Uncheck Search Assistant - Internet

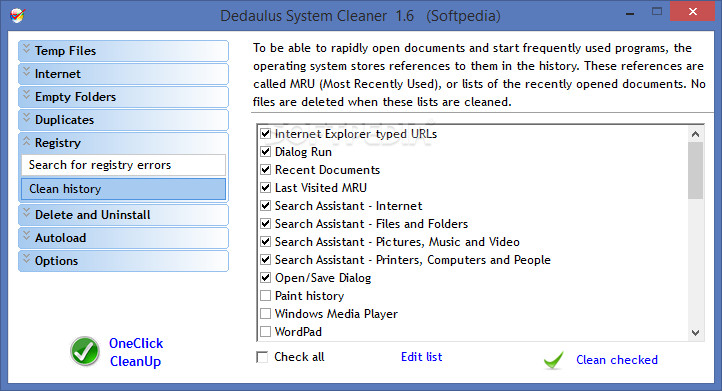[x=265, y=206]
